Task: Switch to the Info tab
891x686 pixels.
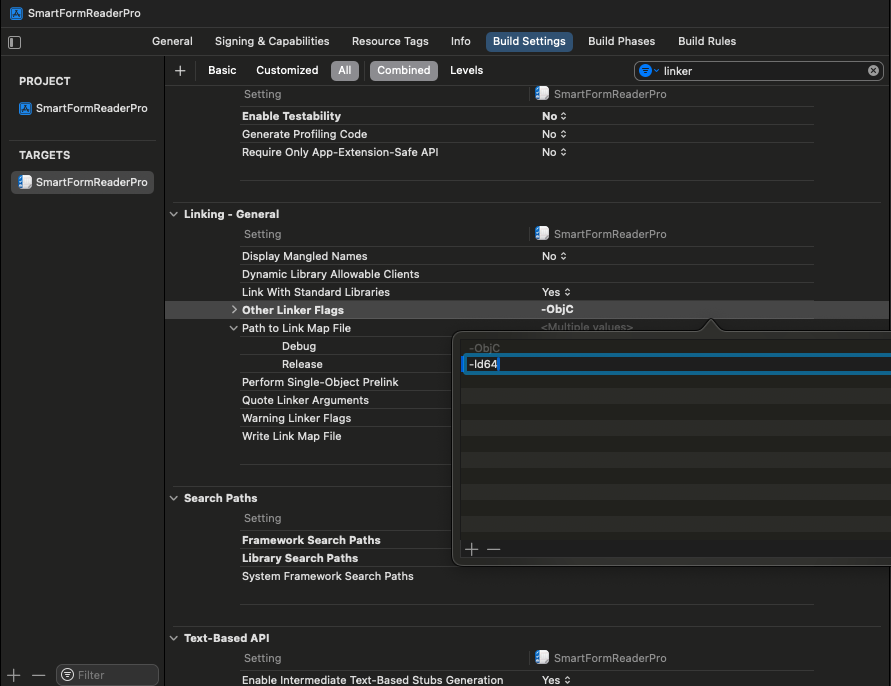Action: 461,41
